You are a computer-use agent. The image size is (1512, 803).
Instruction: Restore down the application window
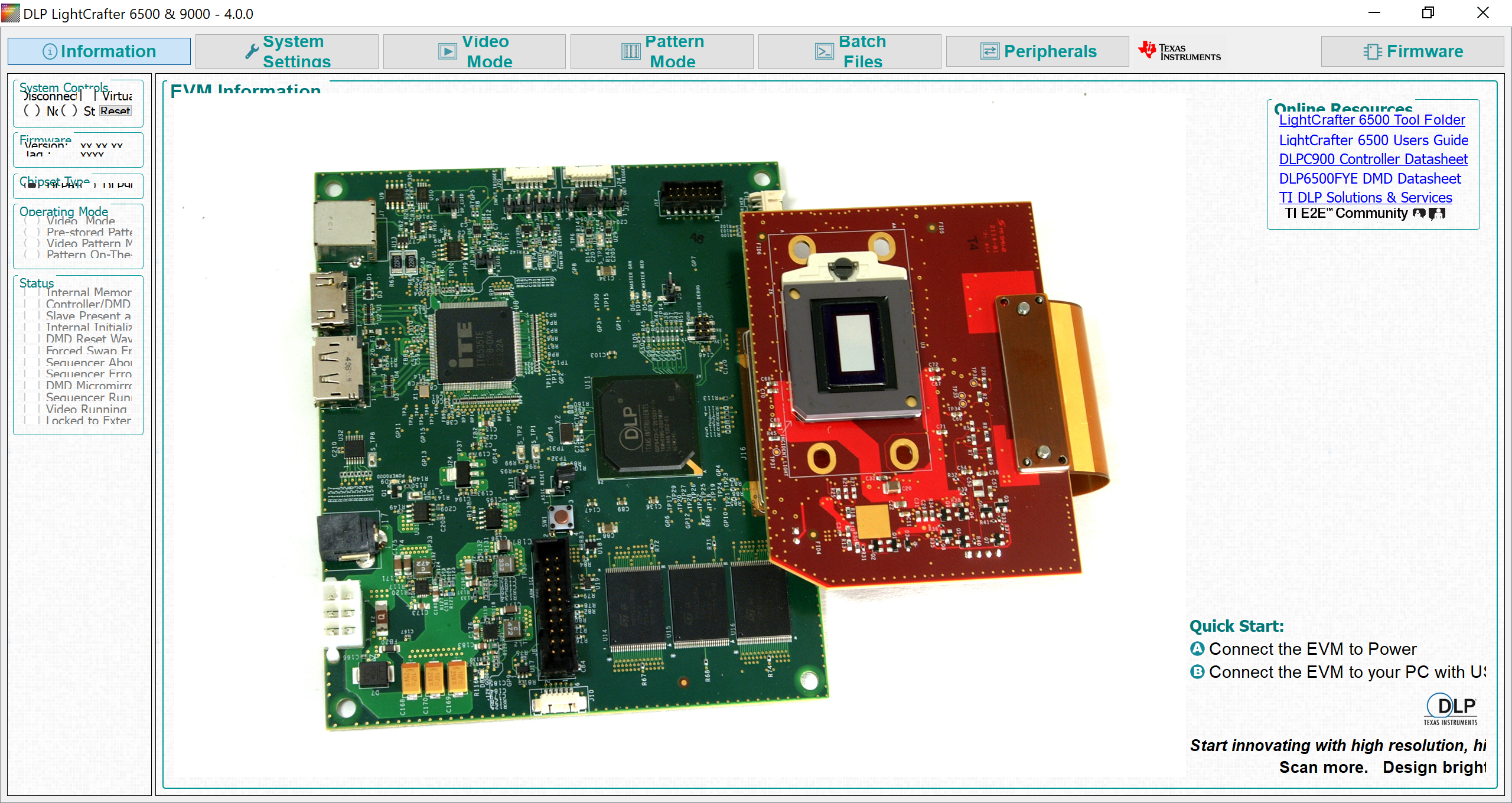[1428, 13]
